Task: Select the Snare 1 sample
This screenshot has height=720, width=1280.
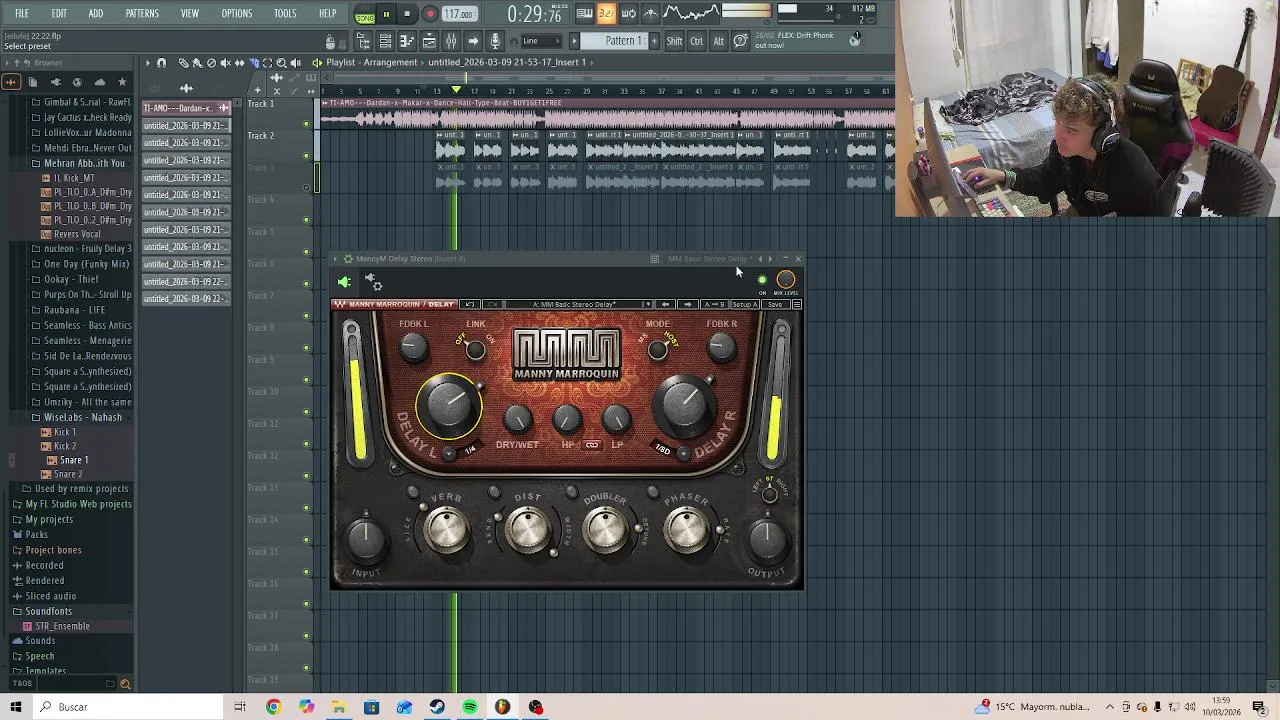Action: [x=73, y=460]
